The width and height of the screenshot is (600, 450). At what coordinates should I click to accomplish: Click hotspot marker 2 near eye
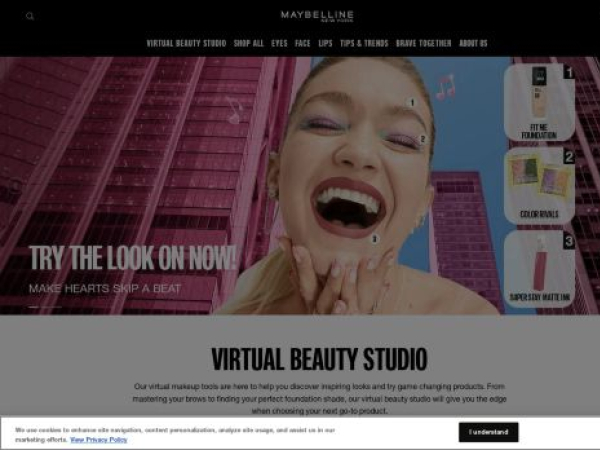(422, 139)
